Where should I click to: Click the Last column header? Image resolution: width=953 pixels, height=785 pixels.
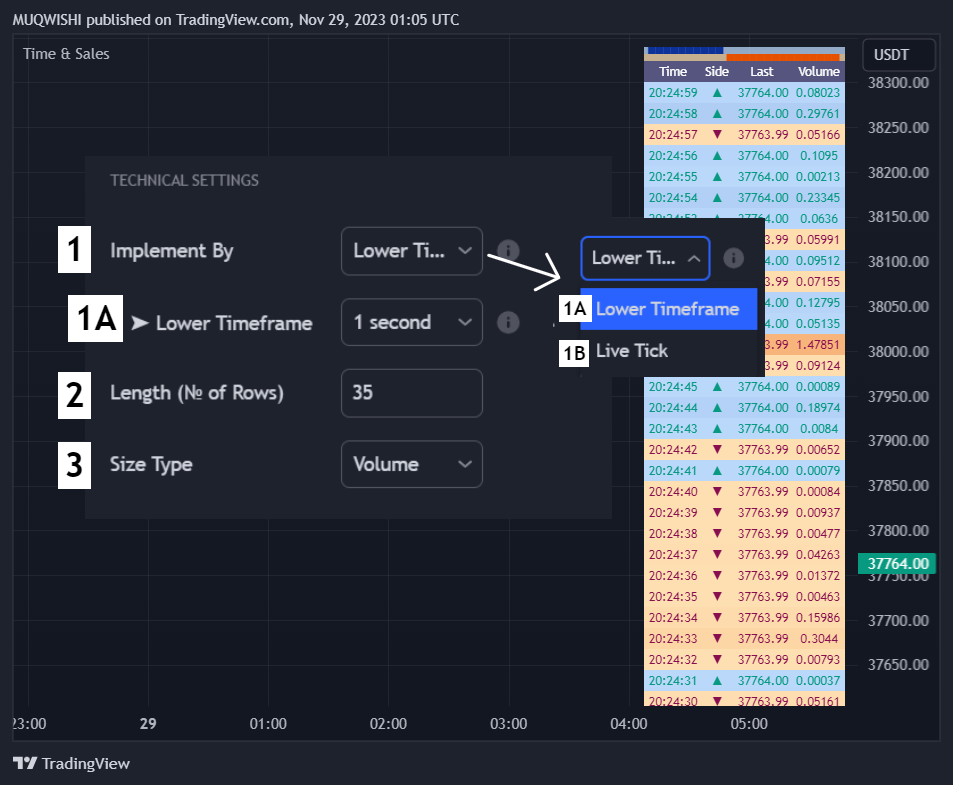coord(762,71)
